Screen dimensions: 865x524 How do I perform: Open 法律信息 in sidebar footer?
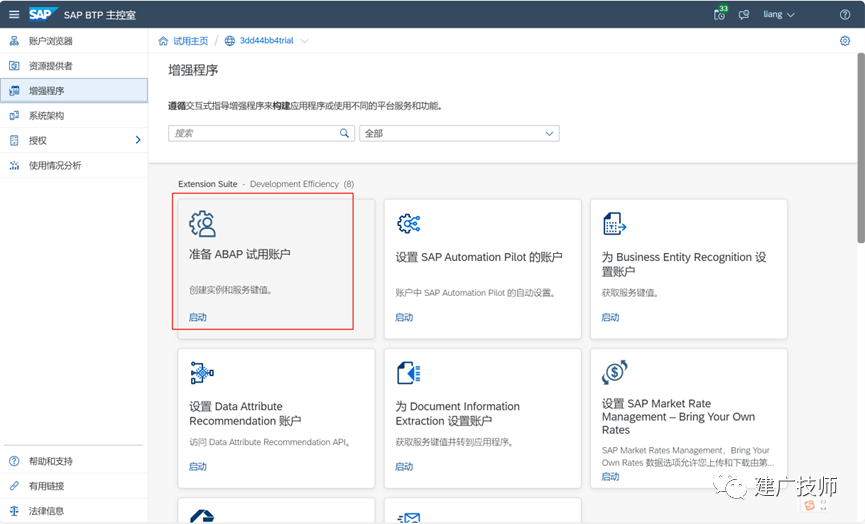(x=74, y=511)
